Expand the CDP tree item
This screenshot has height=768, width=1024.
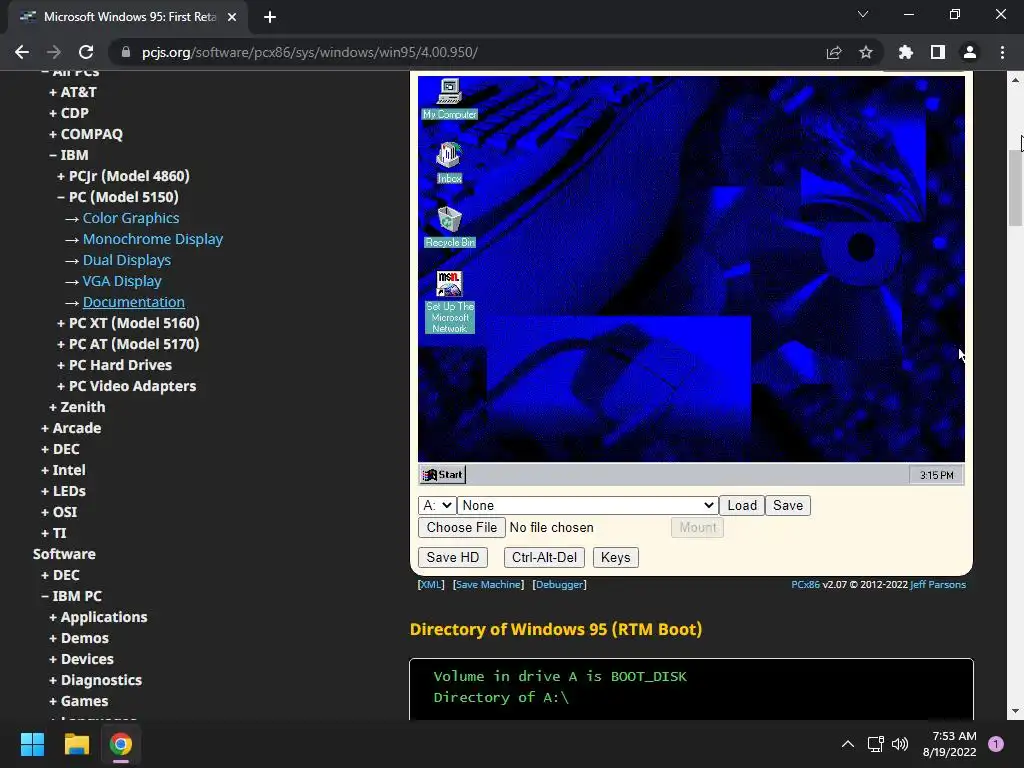pyautogui.click(x=69, y=113)
